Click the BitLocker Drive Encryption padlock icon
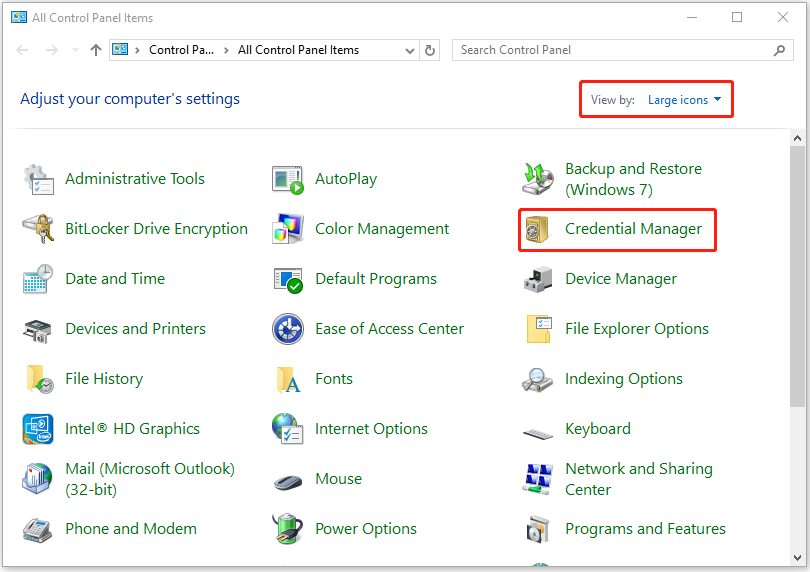810x572 pixels. tap(38, 229)
